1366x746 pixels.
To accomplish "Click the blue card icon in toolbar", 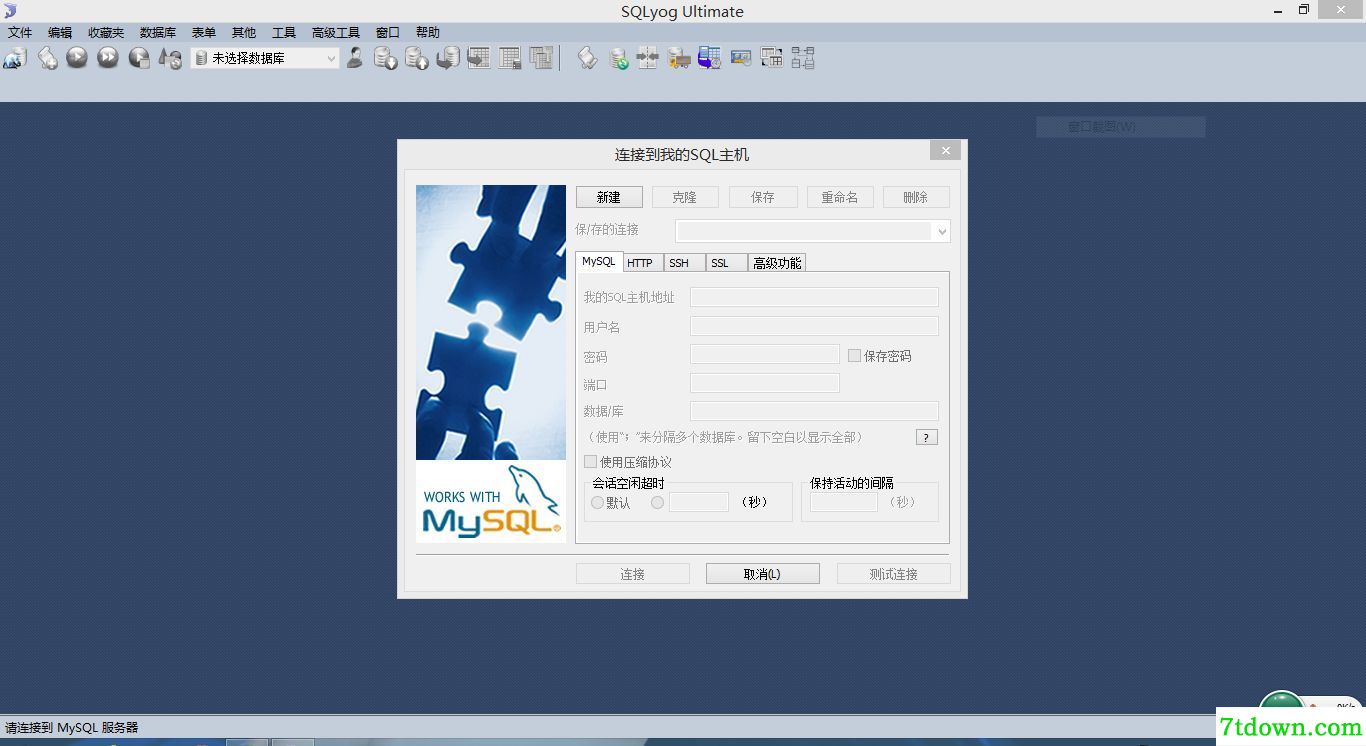I will pos(741,58).
